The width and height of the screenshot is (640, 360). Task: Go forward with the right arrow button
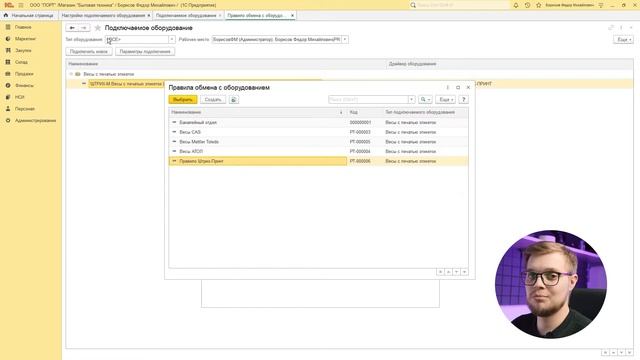pos(84,28)
